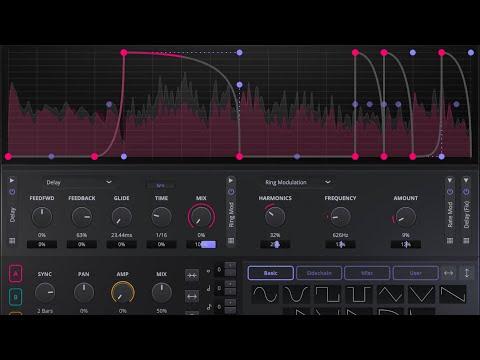The height and width of the screenshot is (360, 480).
Task: Flip the shape vertically with the up-down arrow icon
Action: [x=467, y=273]
